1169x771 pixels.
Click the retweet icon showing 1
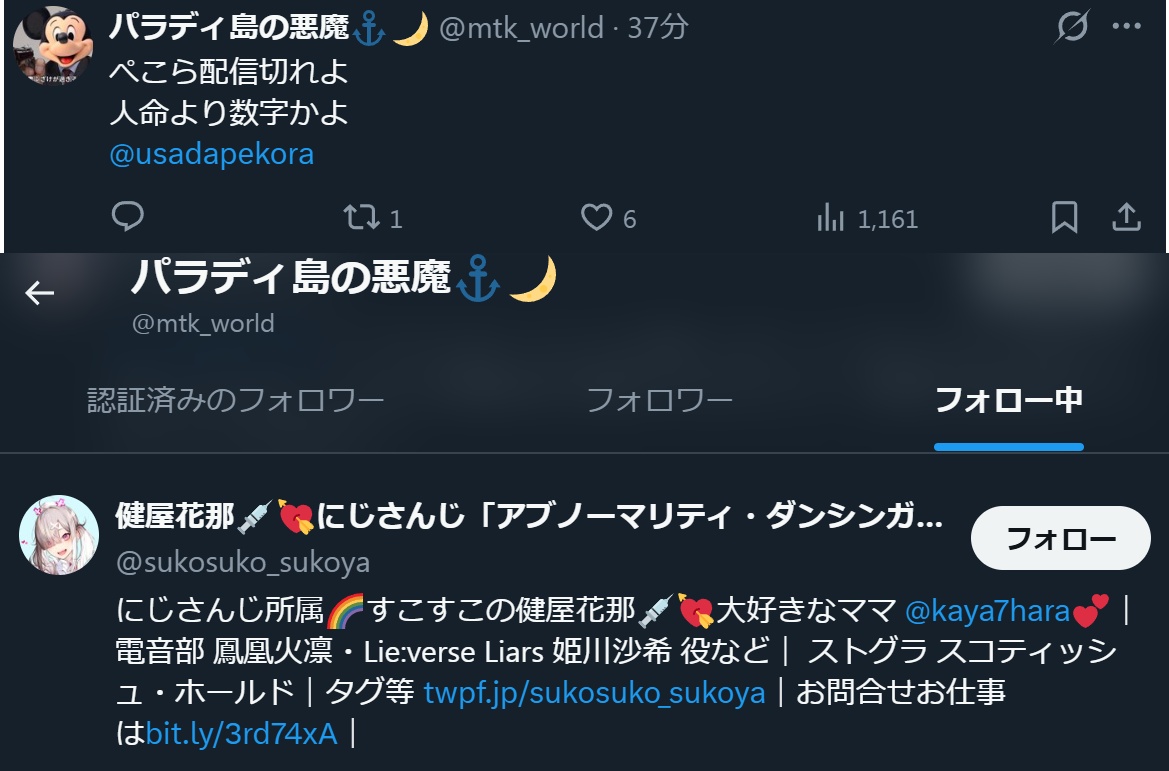pyautogui.click(x=362, y=218)
